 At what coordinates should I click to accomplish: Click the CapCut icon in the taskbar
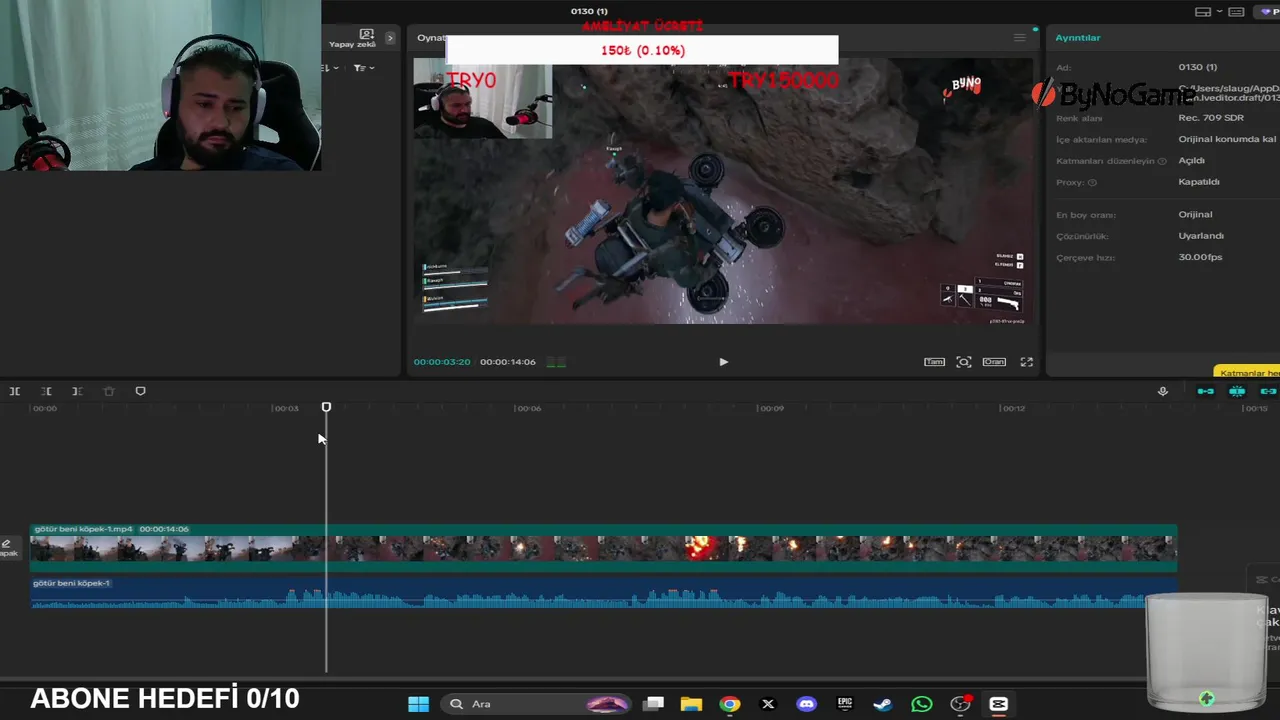coord(998,704)
